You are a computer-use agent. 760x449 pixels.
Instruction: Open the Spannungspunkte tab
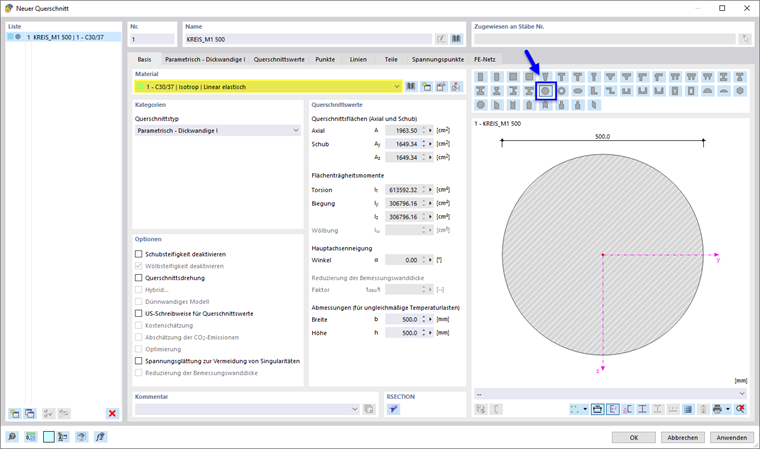[x=438, y=59]
